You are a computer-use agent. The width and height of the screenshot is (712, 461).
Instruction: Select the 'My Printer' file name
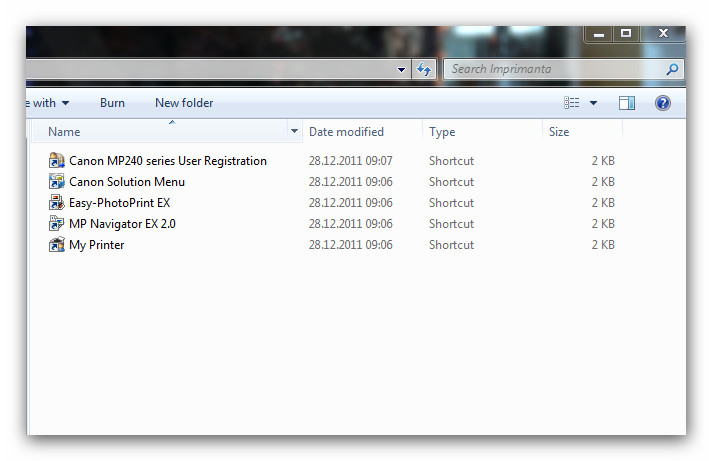pos(96,245)
